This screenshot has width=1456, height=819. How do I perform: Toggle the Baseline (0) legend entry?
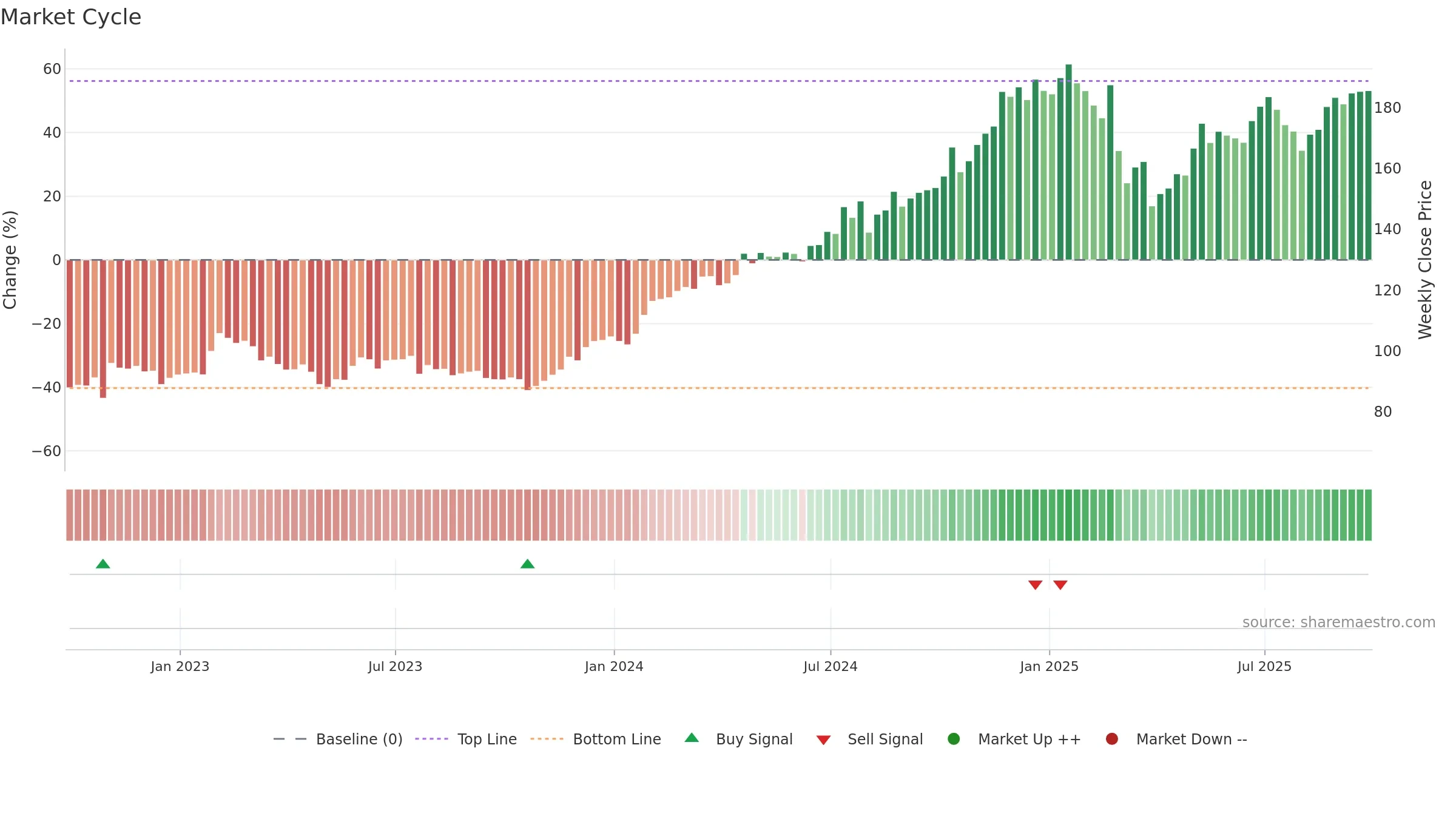[338, 739]
